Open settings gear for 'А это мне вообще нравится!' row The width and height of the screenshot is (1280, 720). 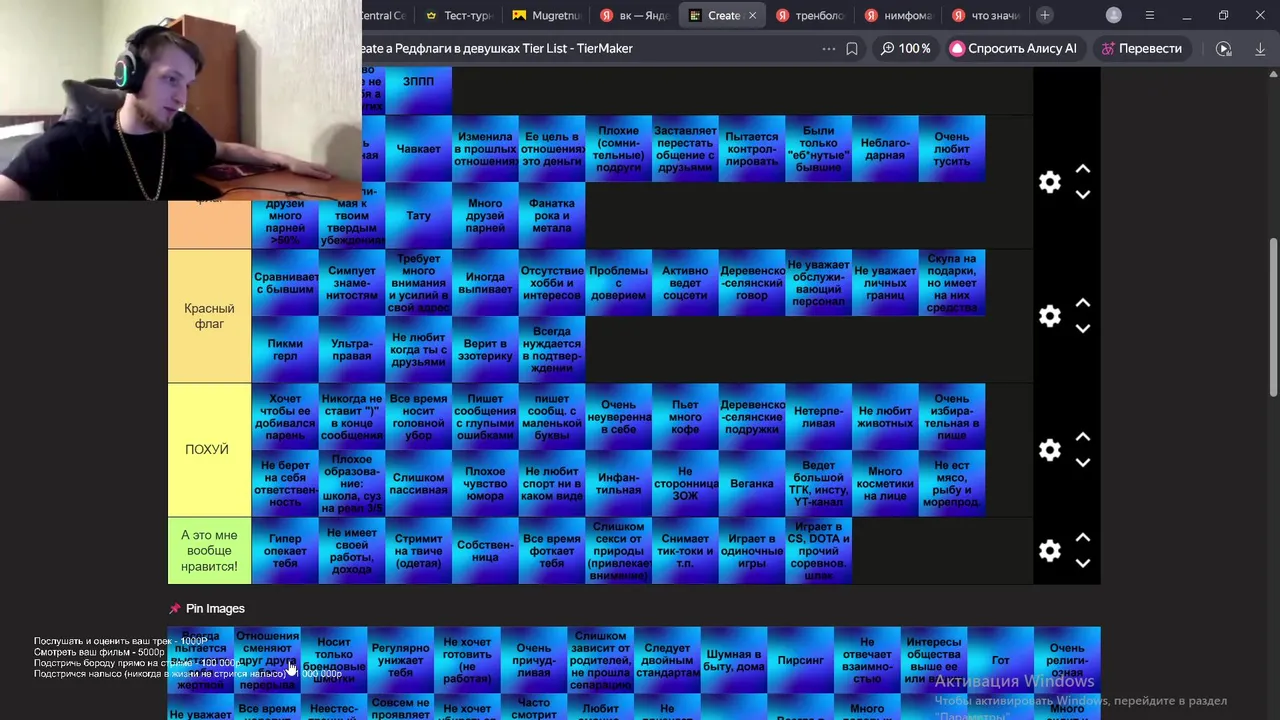click(1049, 551)
